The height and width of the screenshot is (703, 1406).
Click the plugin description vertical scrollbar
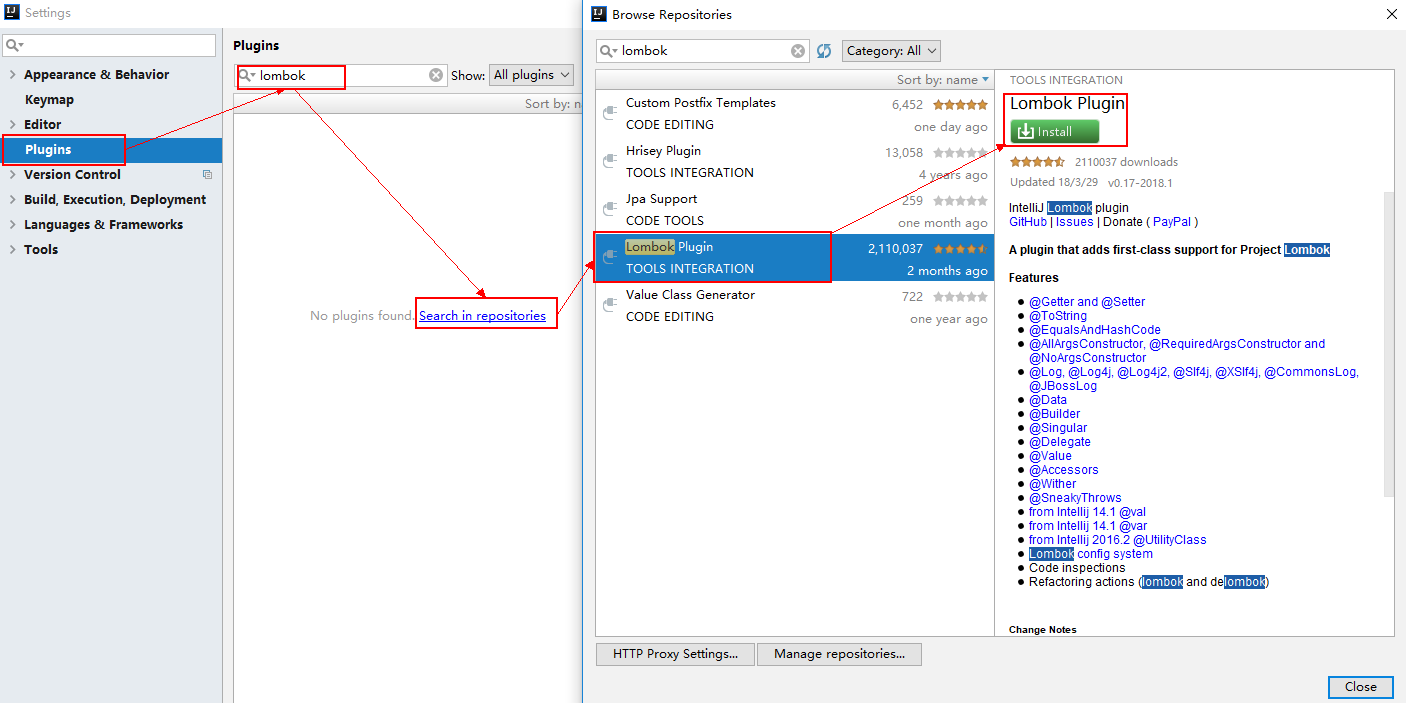[1388, 343]
